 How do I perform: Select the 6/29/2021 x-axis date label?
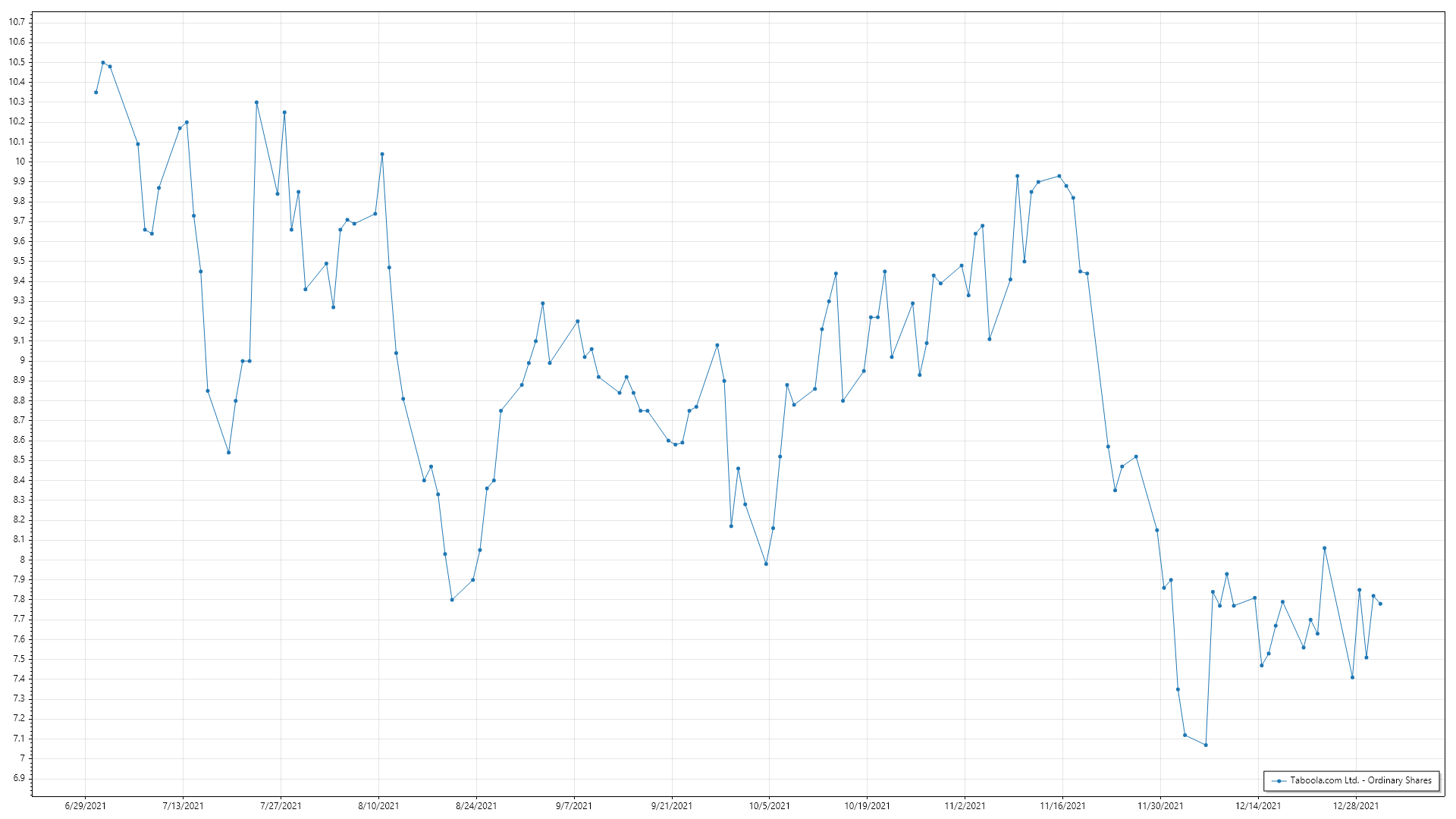(x=86, y=806)
